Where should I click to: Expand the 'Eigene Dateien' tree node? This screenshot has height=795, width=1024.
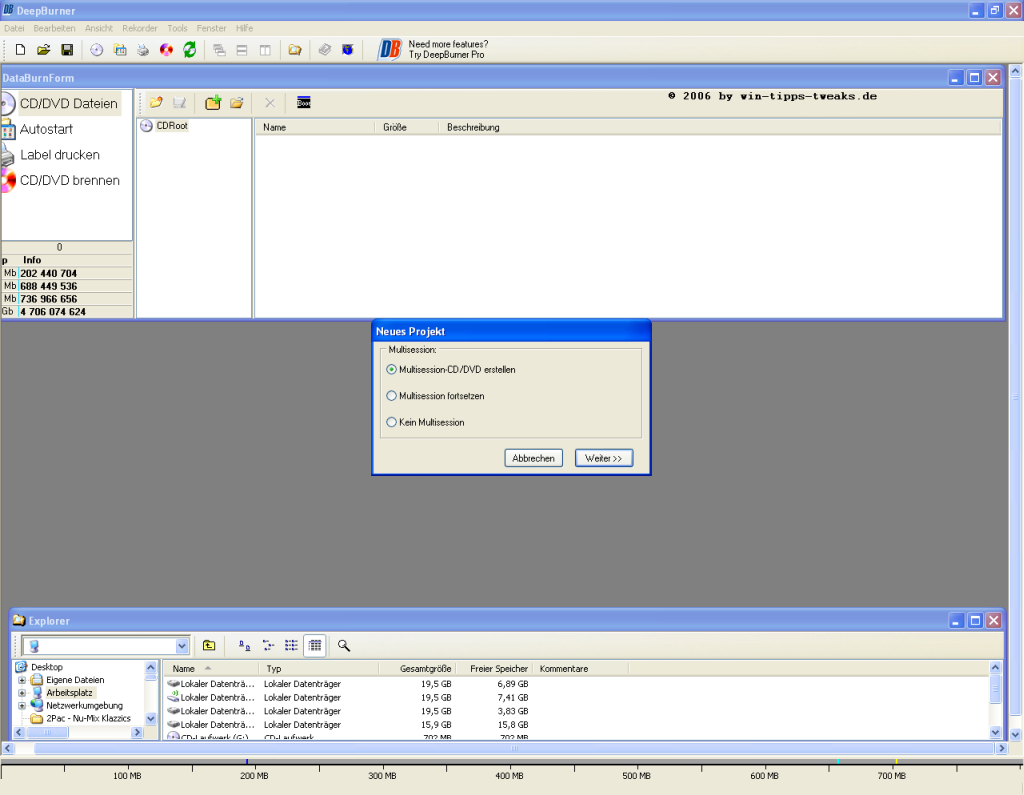point(22,680)
